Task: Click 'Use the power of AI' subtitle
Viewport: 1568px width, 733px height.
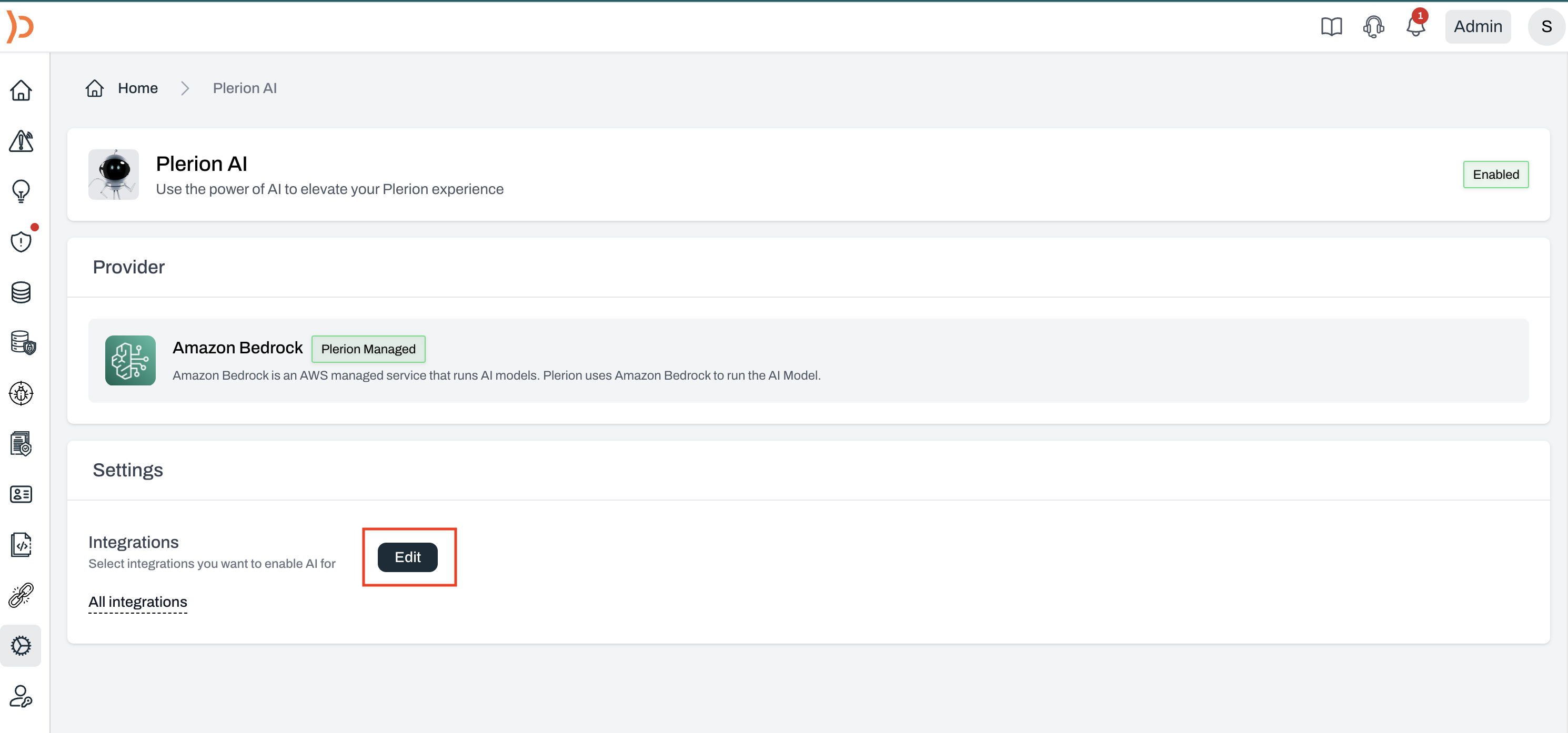Action: (x=329, y=189)
